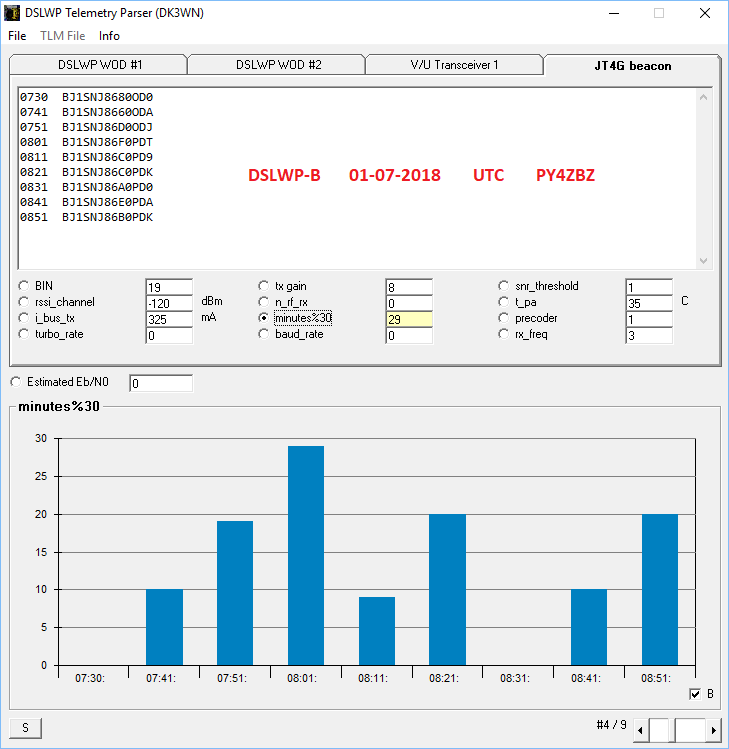Choose the tx gain radio button
Screen dimensions: 729x749
(x=264, y=286)
